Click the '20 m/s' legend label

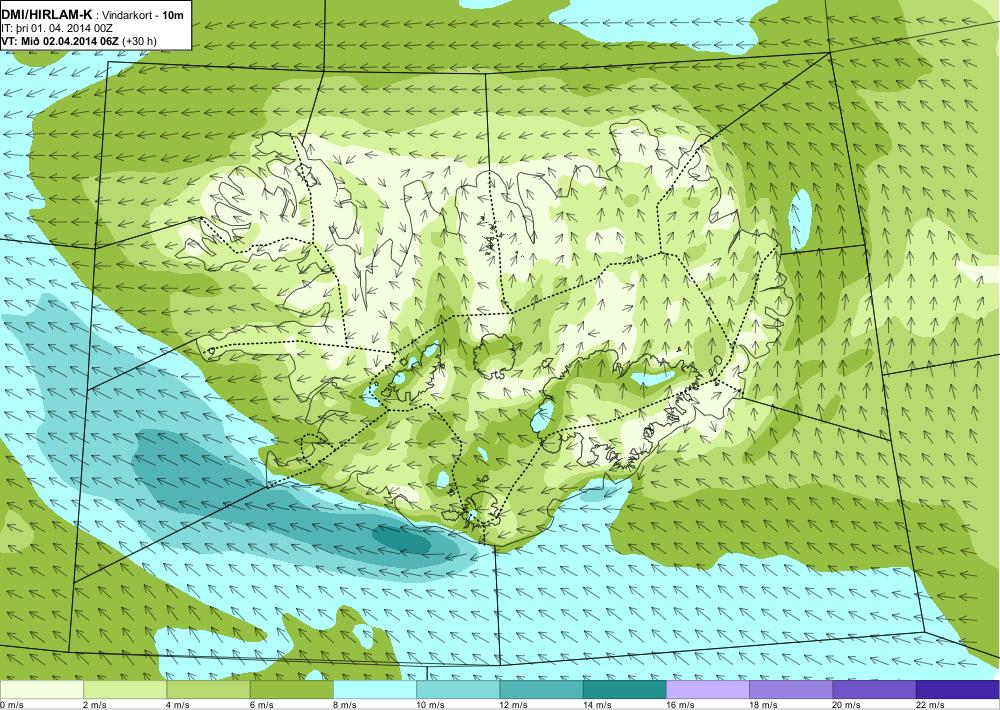tap(847, 705)
